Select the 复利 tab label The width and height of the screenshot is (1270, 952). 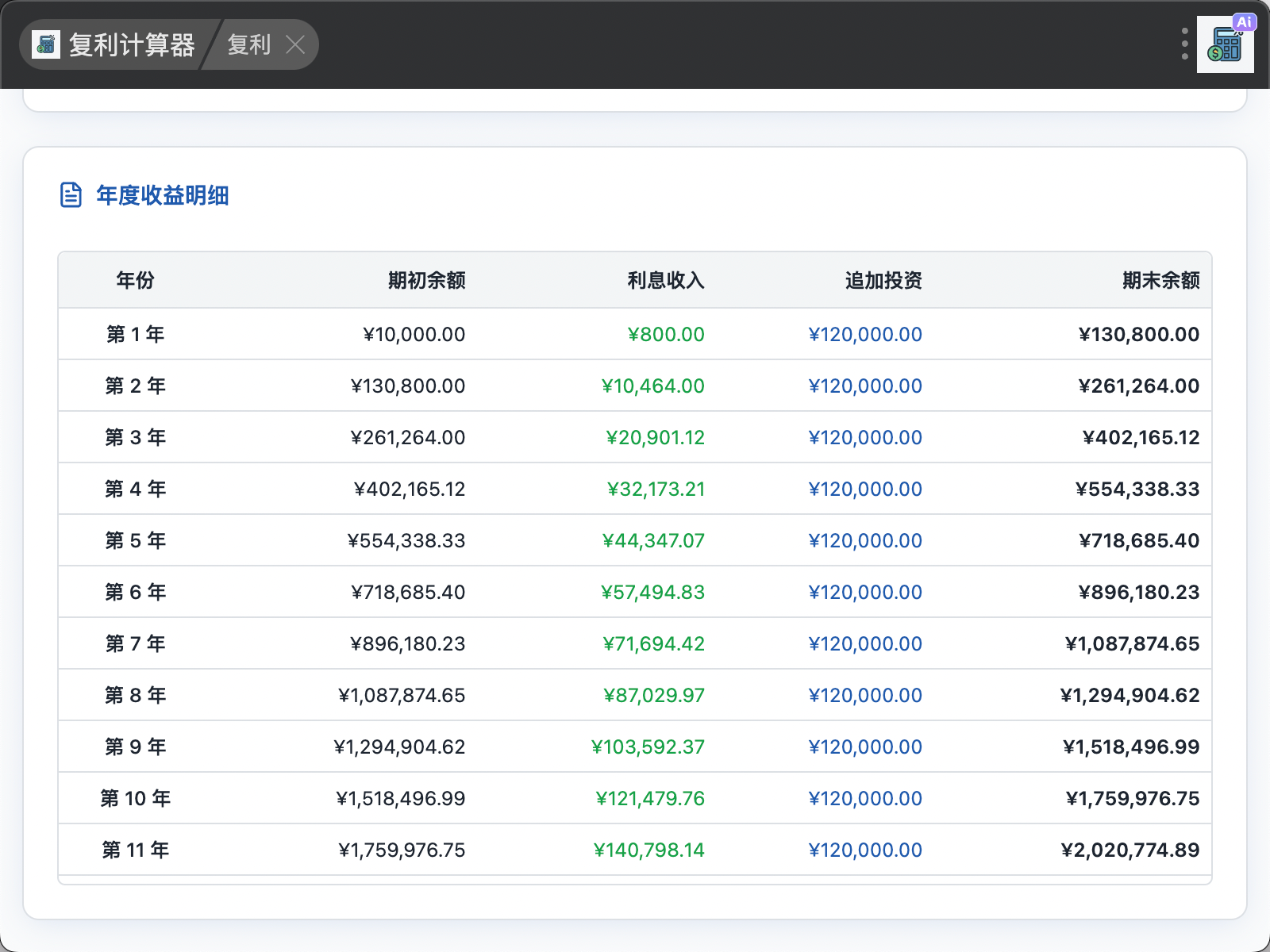point(248,44)
